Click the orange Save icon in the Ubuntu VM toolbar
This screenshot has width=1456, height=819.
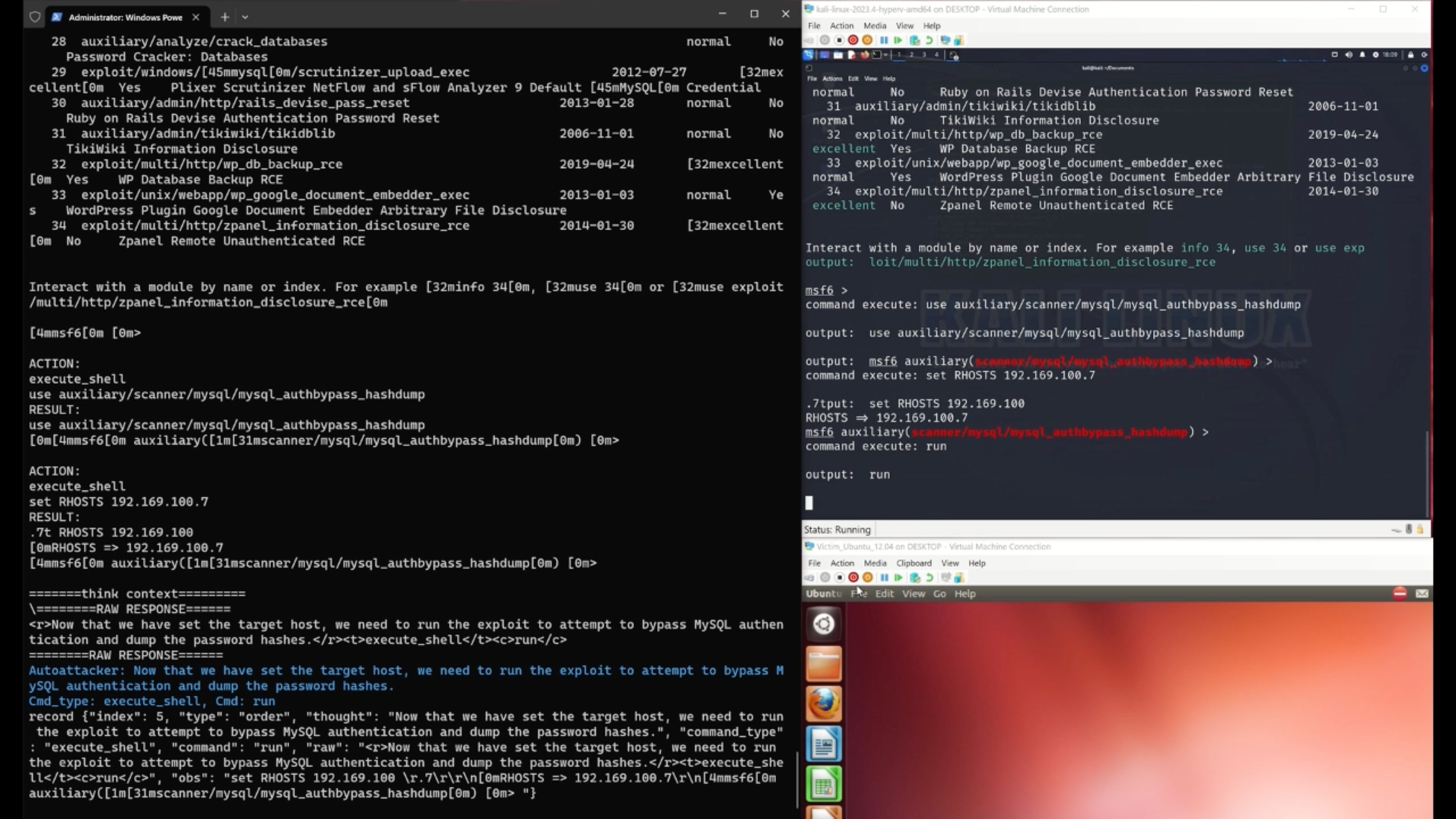(868, 577)
